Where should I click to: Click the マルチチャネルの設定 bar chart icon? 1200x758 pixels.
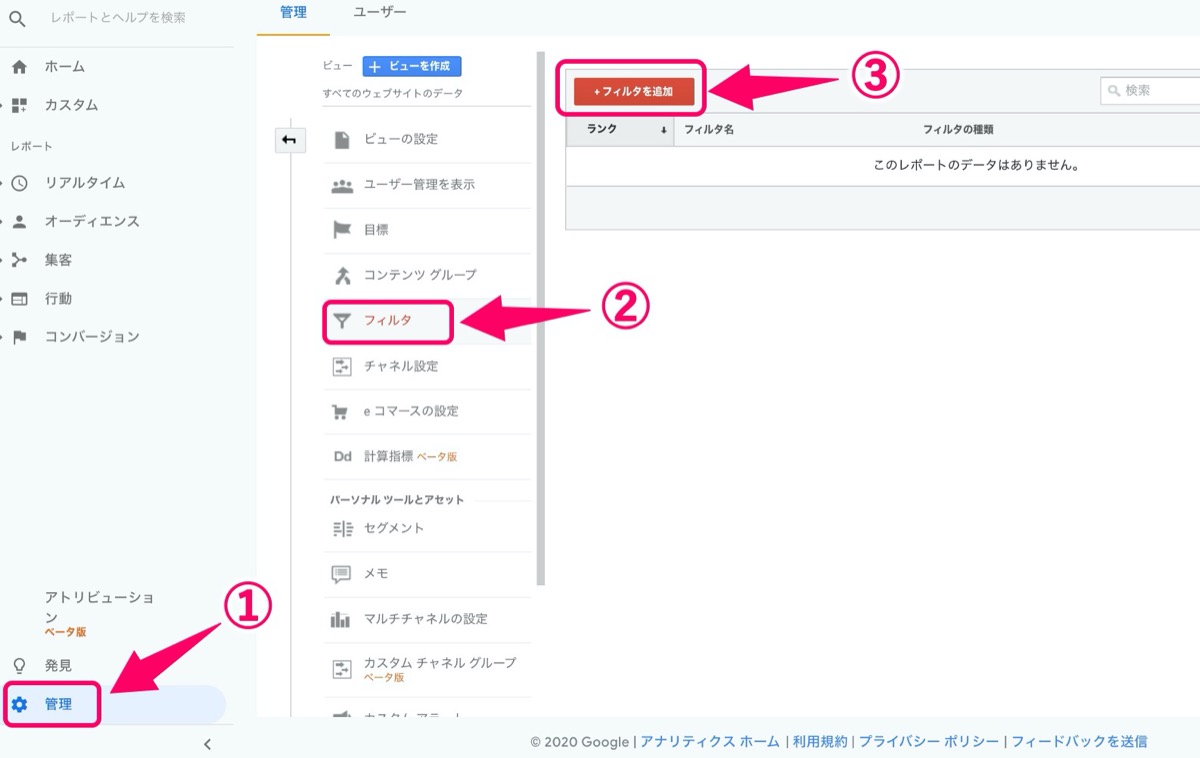point(342,619)
